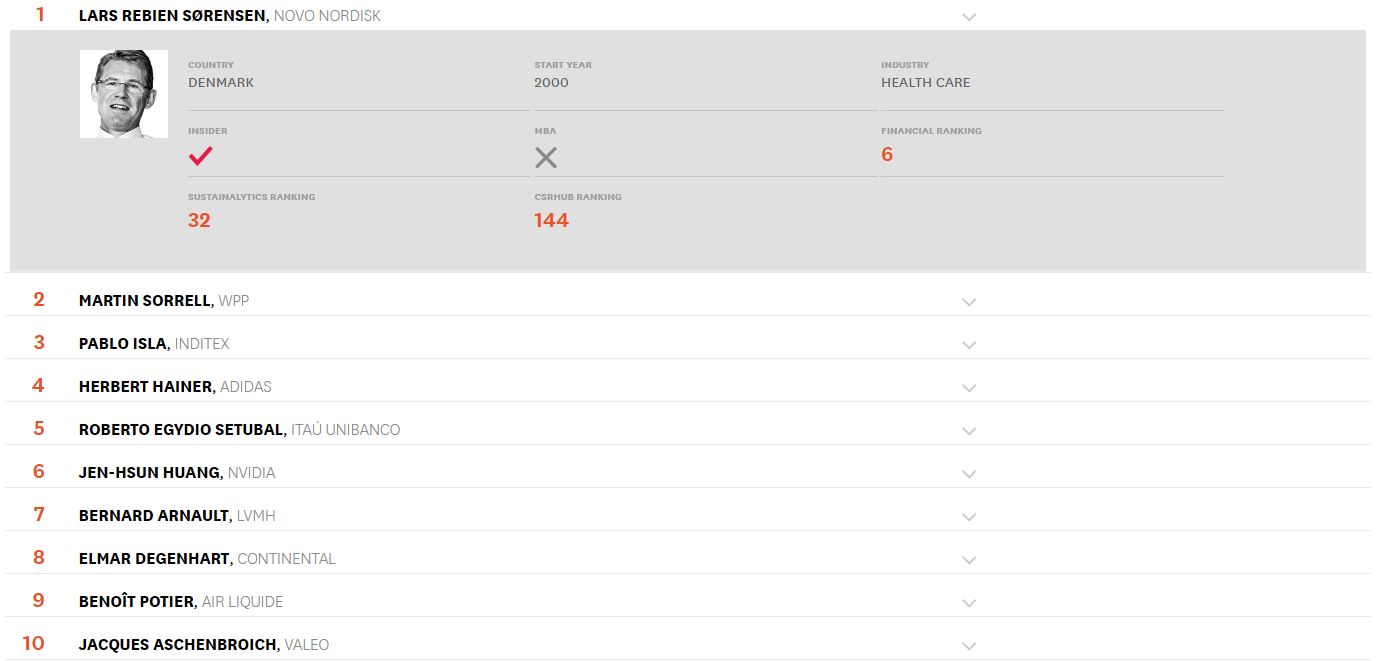The height and width of the screenshot is (661, 1381).
Task: Click the start year value 2000
Action: (x=551, y=83)
